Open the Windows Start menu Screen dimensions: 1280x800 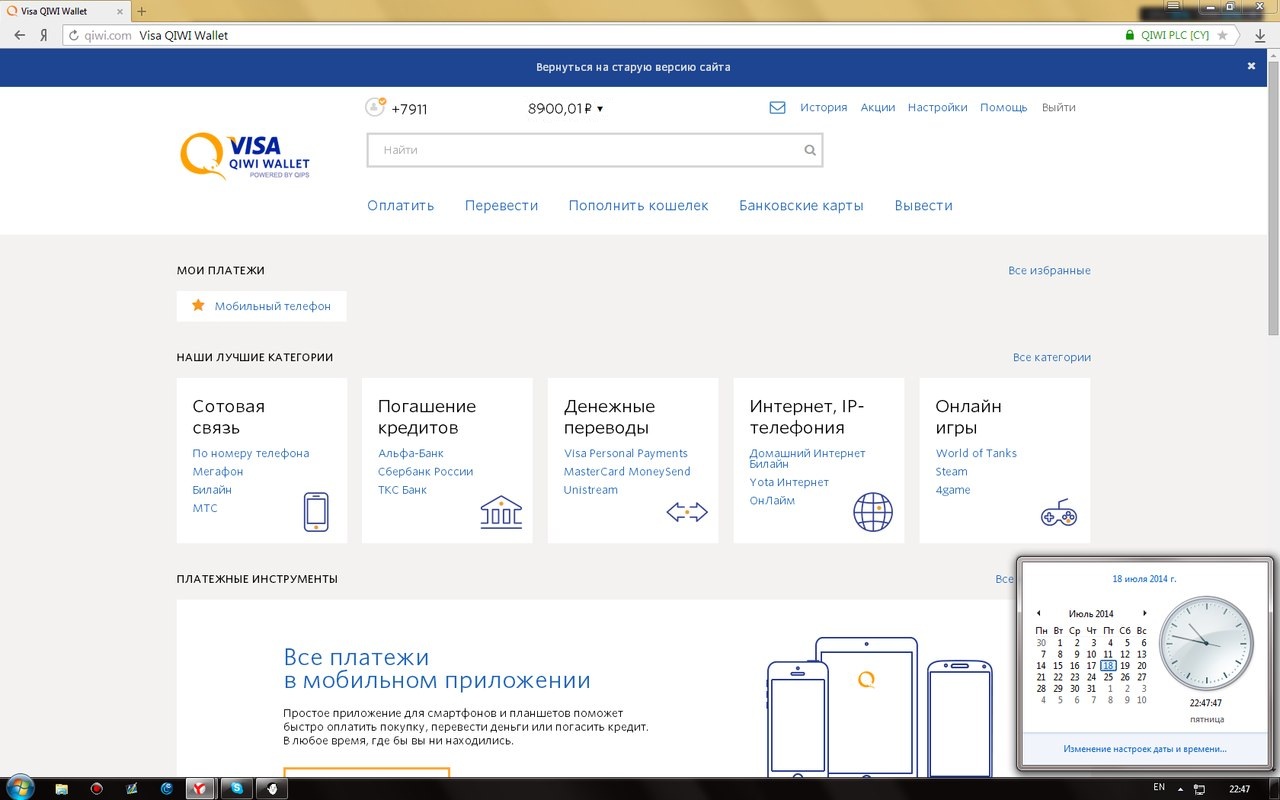[x=19, y=787]
